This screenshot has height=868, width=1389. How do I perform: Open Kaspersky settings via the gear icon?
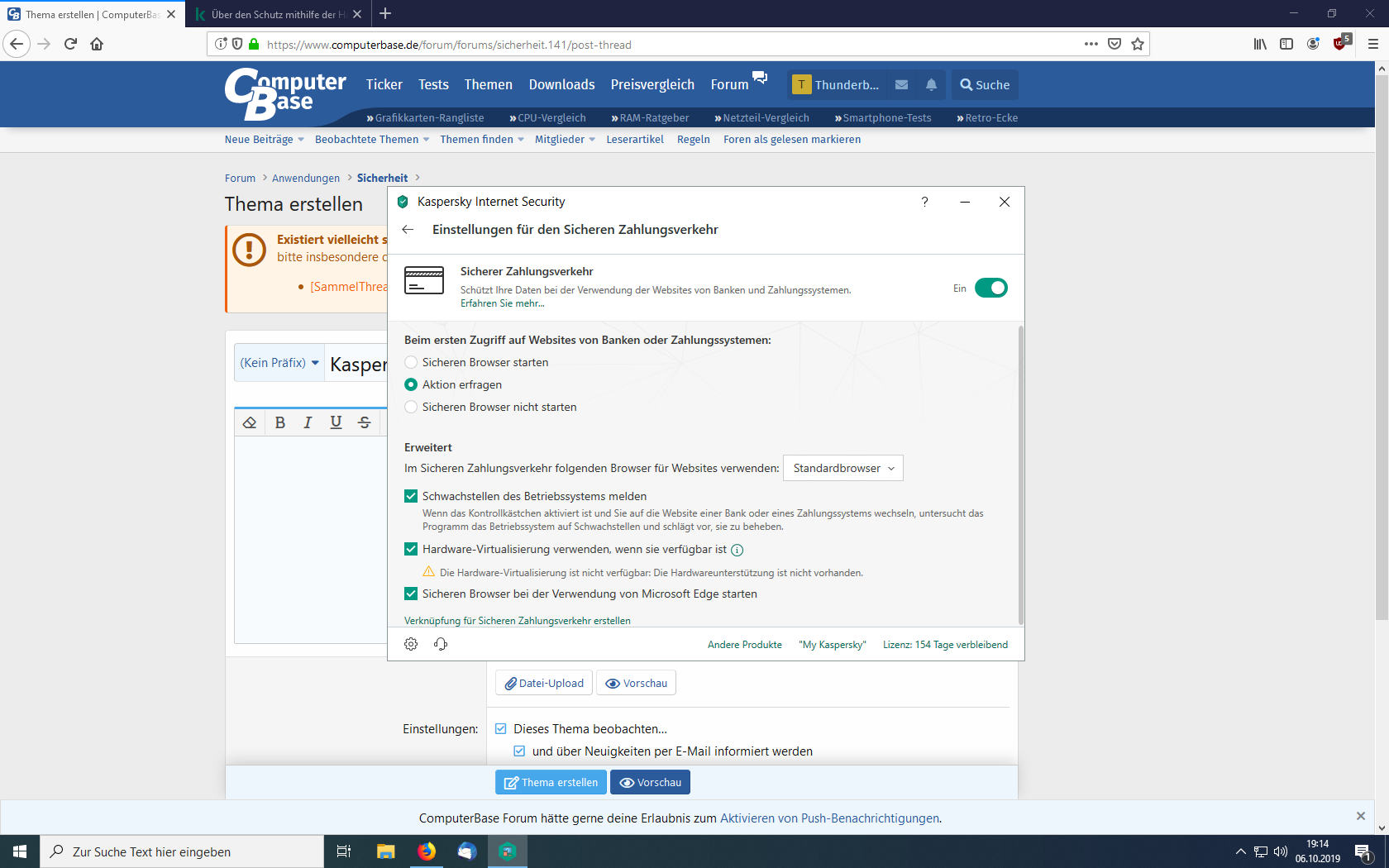coord(410,644)
